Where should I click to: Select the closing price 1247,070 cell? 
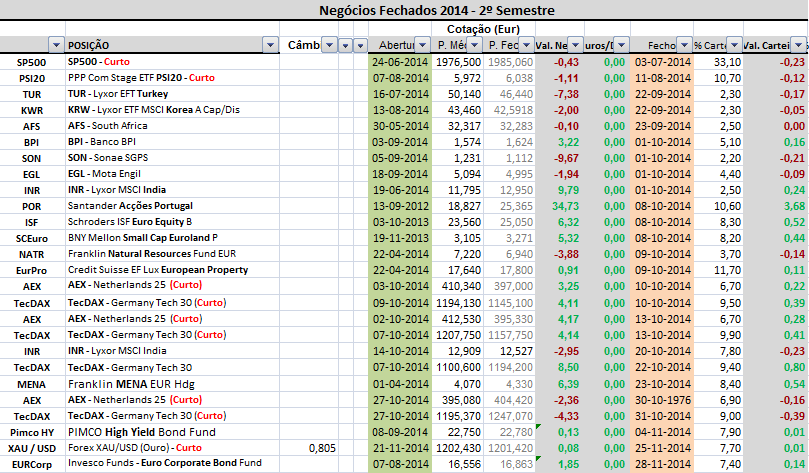(x=509, y=416)
